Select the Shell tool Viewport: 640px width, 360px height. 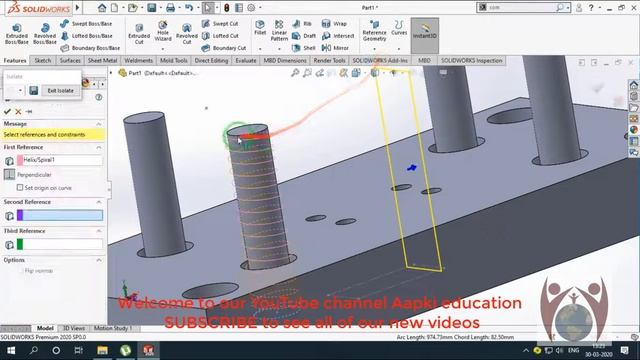pos(304,48)
